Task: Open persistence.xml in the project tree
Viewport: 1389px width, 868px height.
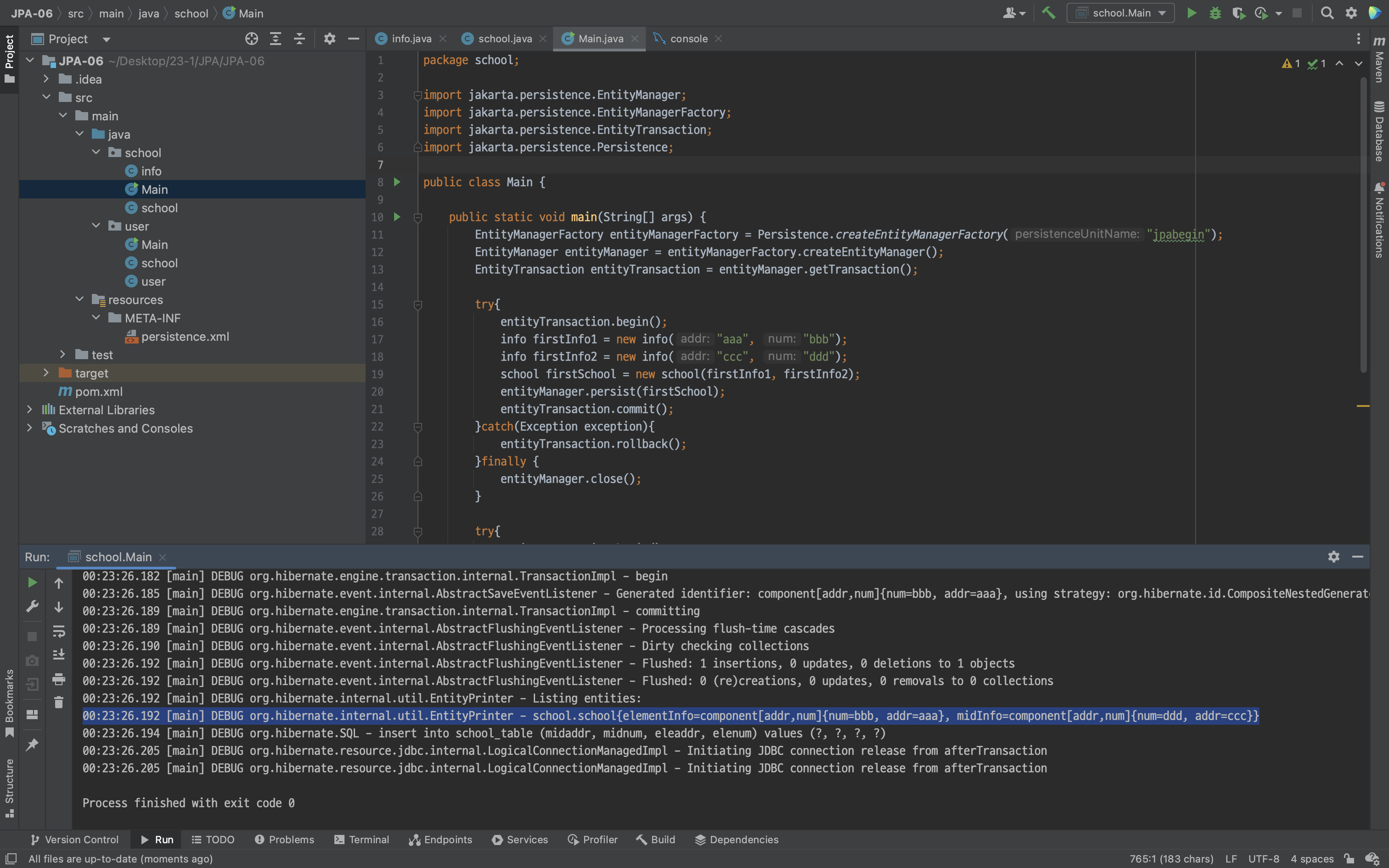Action: coord(185,336)
